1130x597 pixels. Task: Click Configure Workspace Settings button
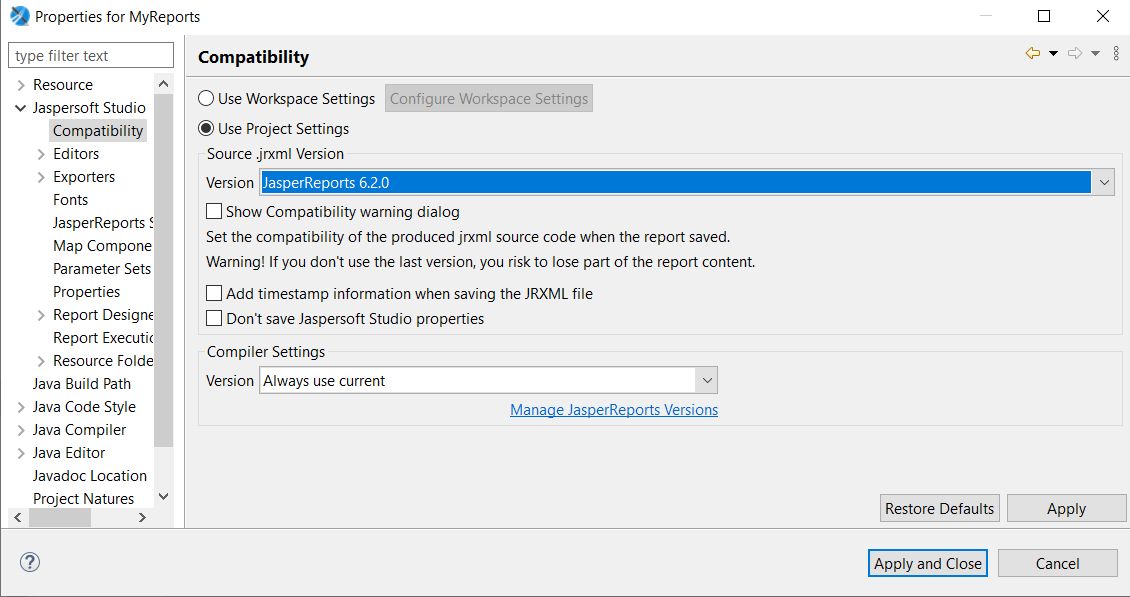489,98
